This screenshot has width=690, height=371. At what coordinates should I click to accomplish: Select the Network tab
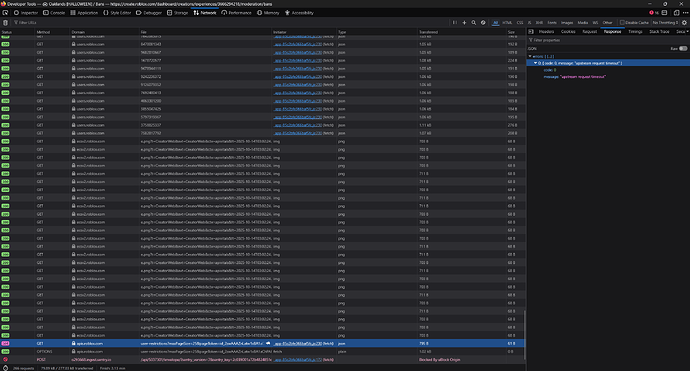click(x=205, y=13)
